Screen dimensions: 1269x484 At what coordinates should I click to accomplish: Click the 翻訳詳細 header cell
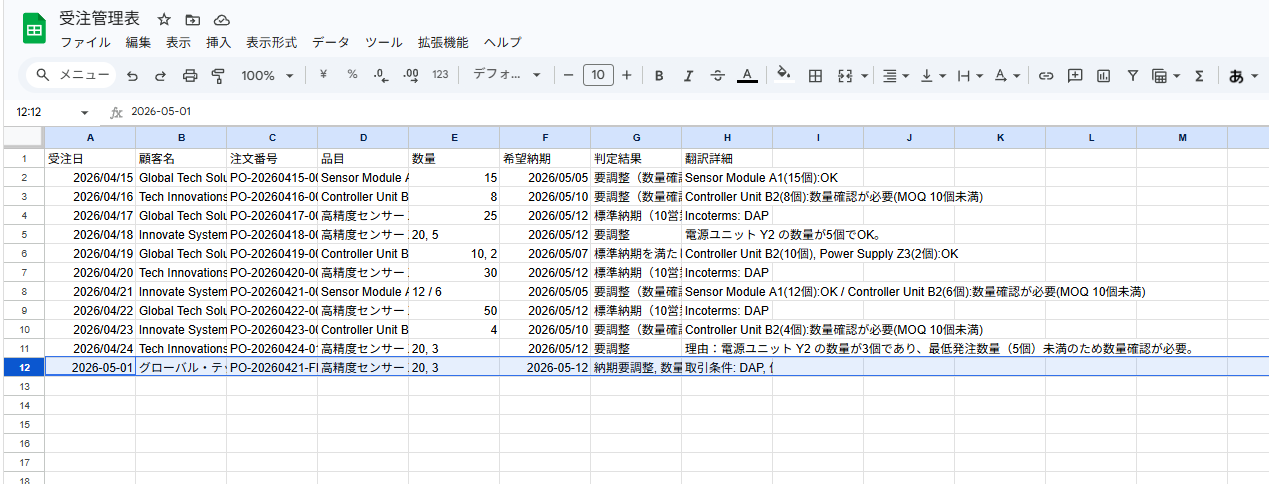click(x=727, y=158)
